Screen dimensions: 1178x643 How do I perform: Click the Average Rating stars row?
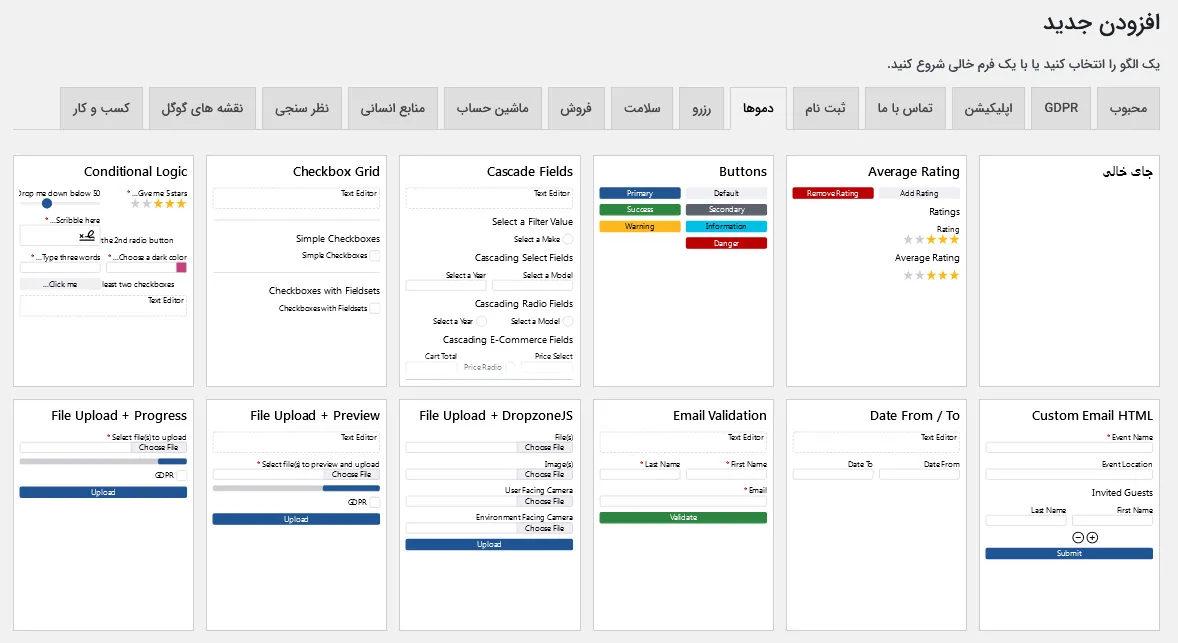[932, 276]
